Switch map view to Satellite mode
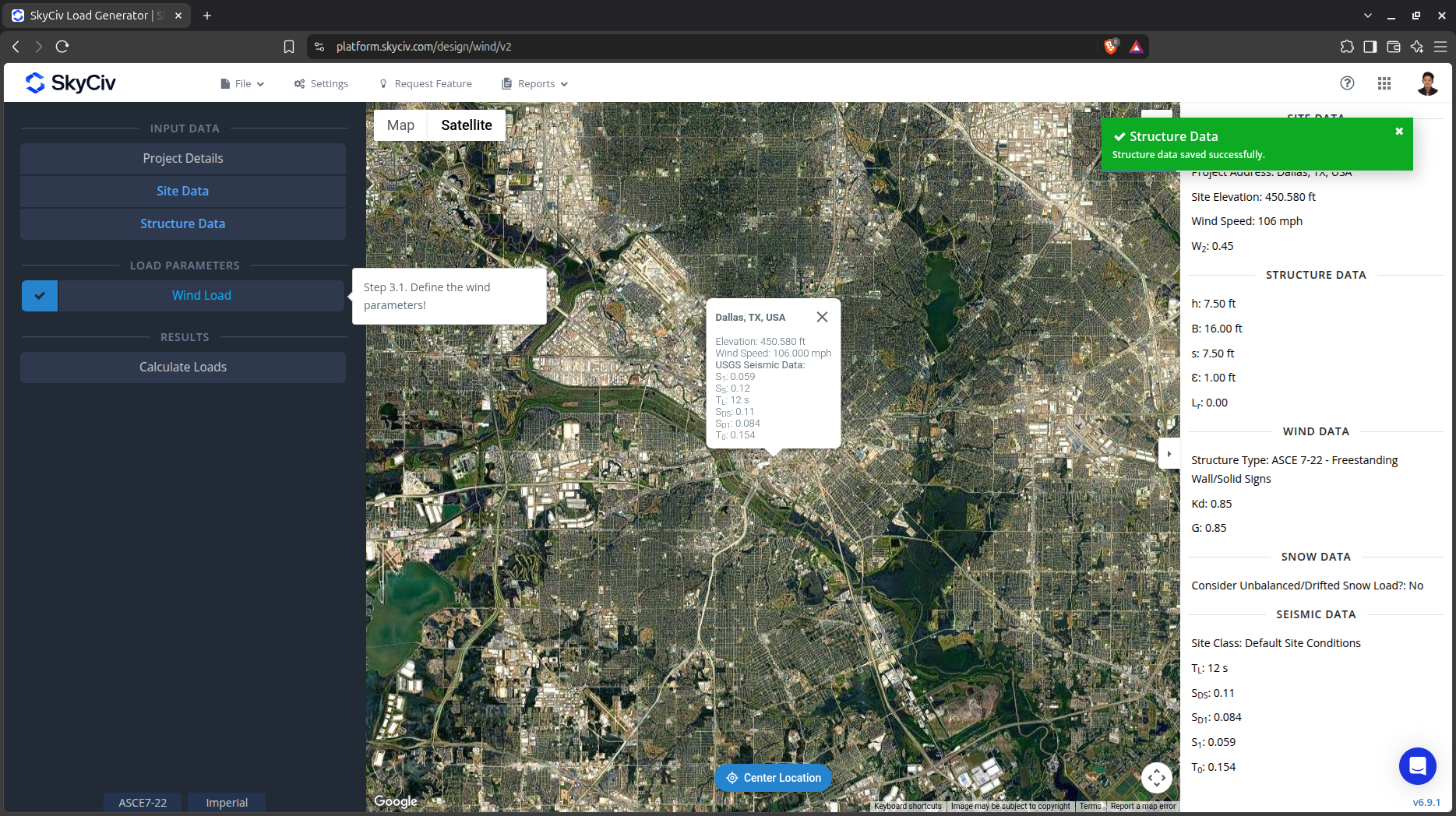This screenshot has width=1456, height=816. point(467,125)
